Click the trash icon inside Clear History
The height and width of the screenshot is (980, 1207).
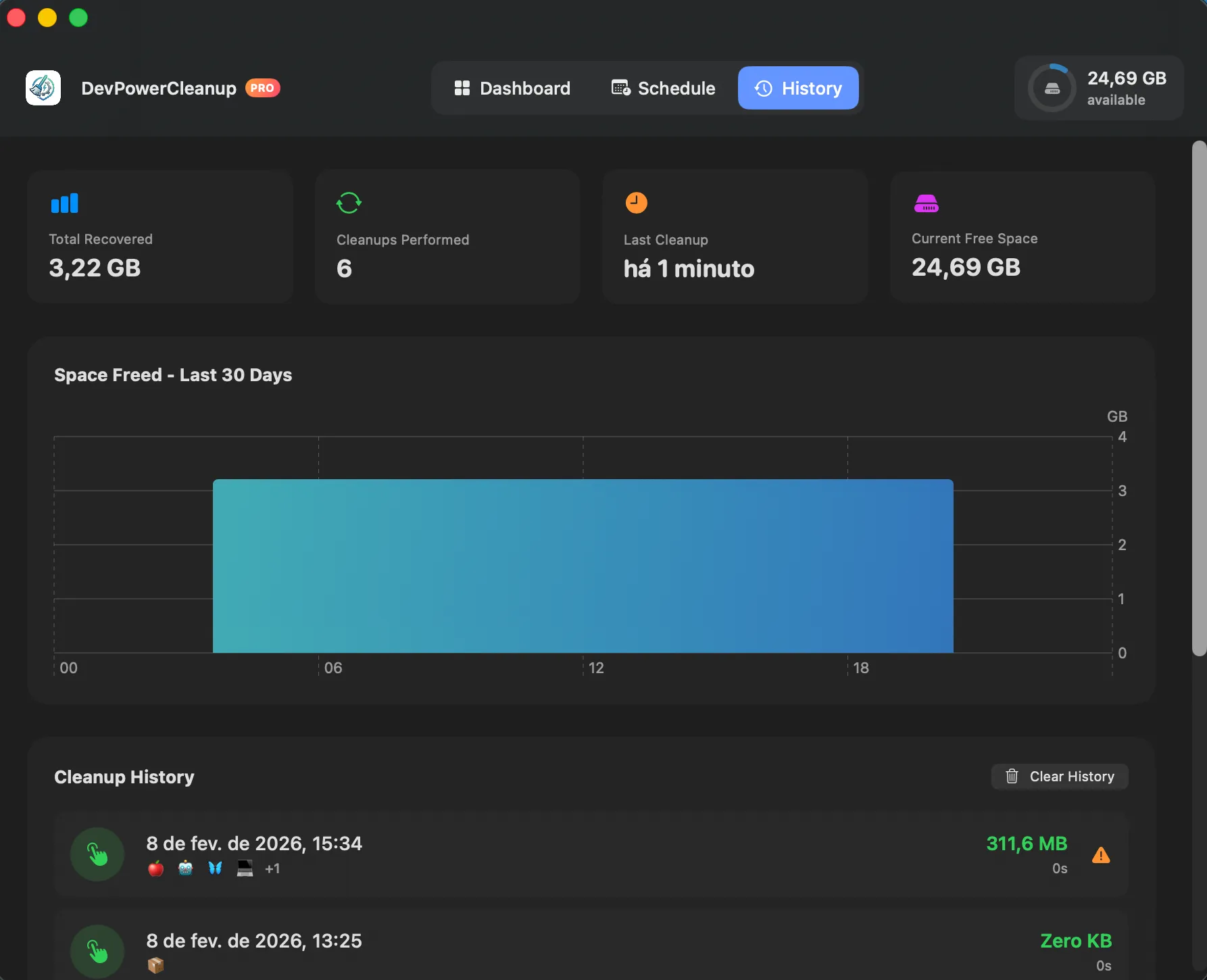pos(1012,776)
